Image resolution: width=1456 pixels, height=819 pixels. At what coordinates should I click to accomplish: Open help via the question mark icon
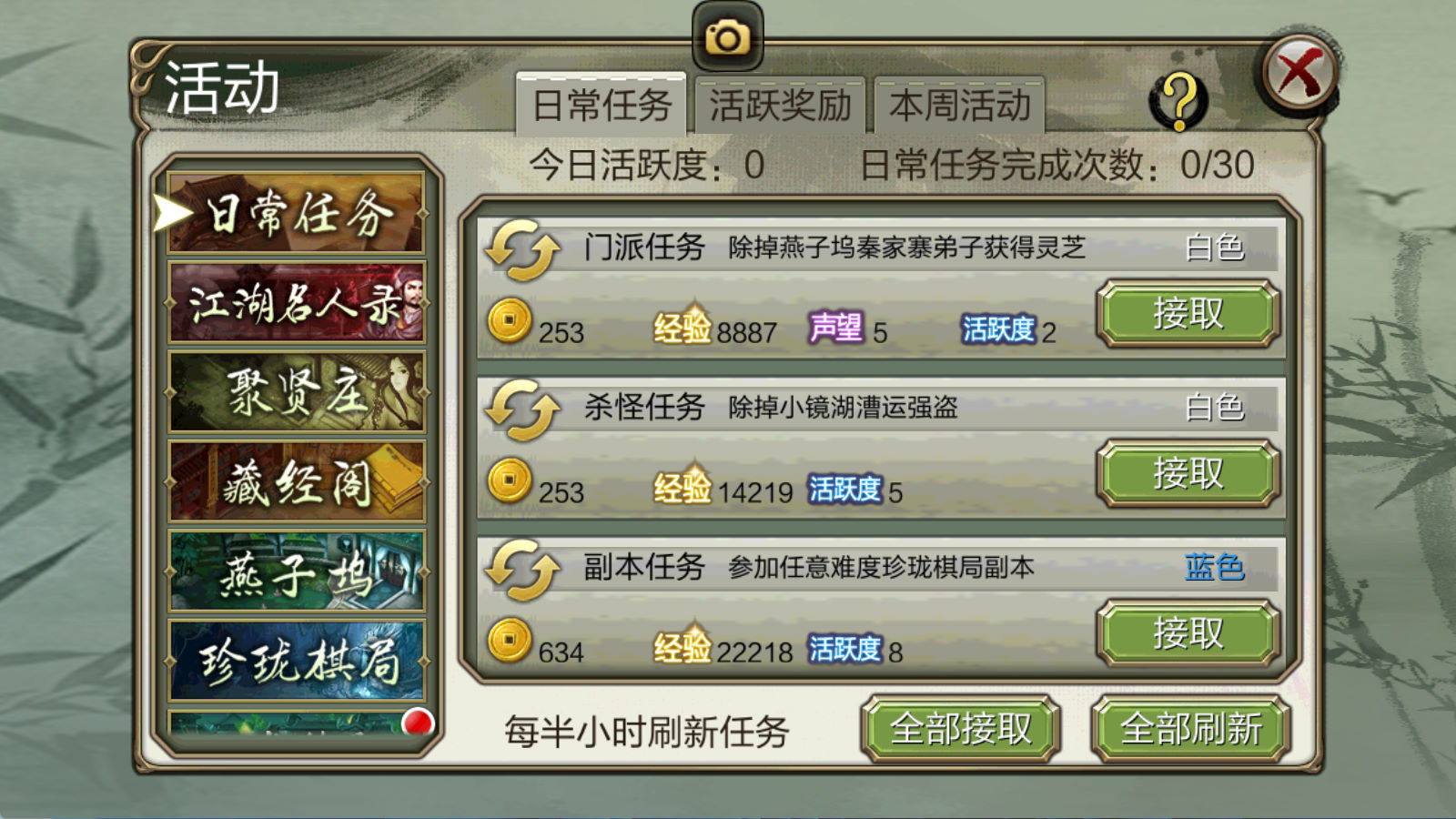[1179, 100]
